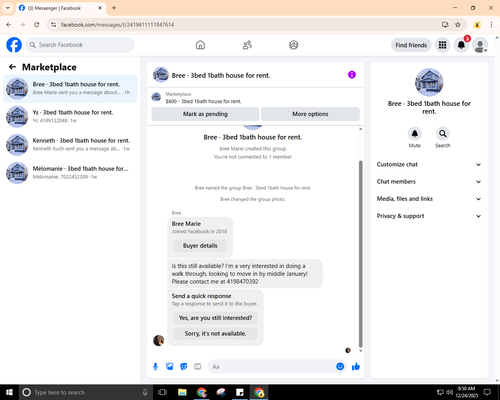The image size is (500, 400).
Task: Send 'Yes, are you still interested?' quick response
Action: (215, 318)
